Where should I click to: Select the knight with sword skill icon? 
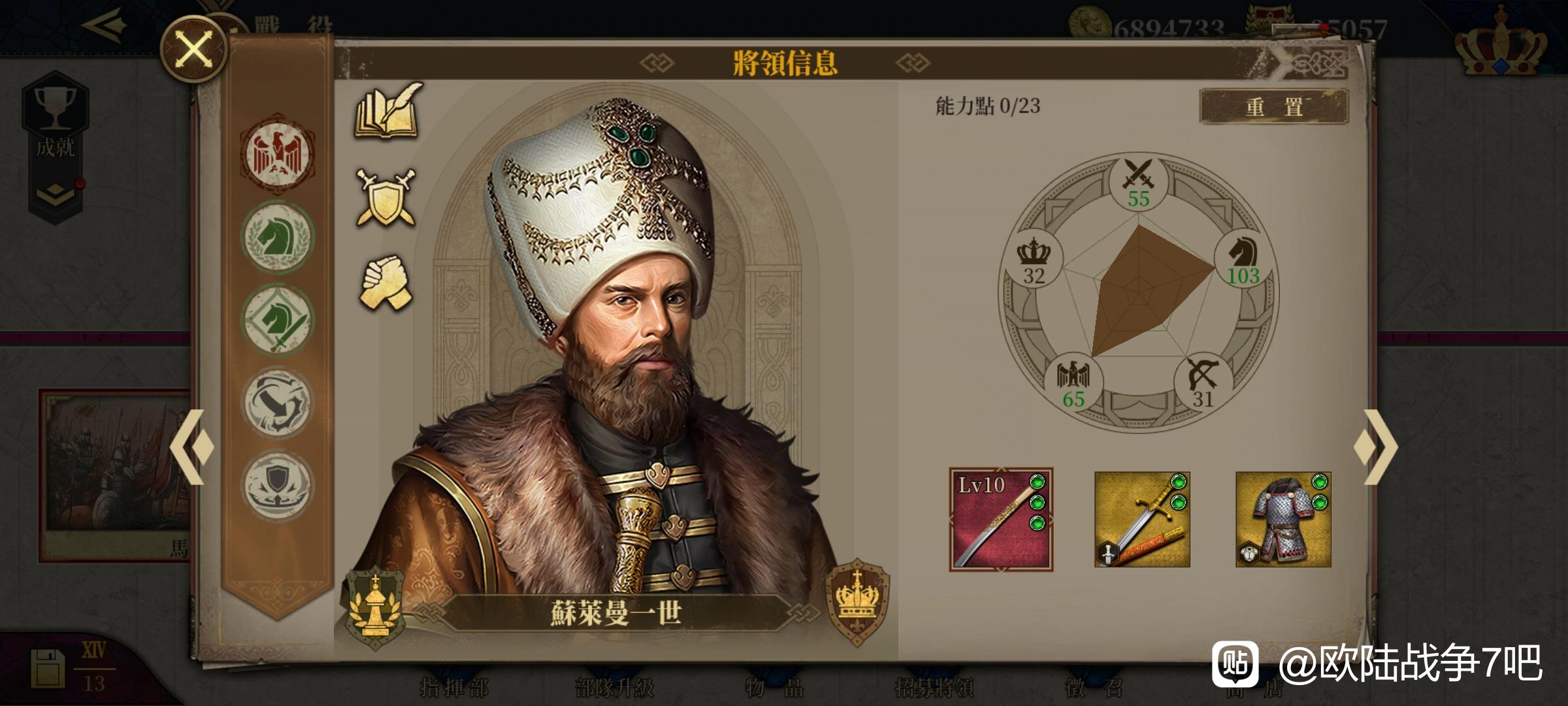(277, 320)
